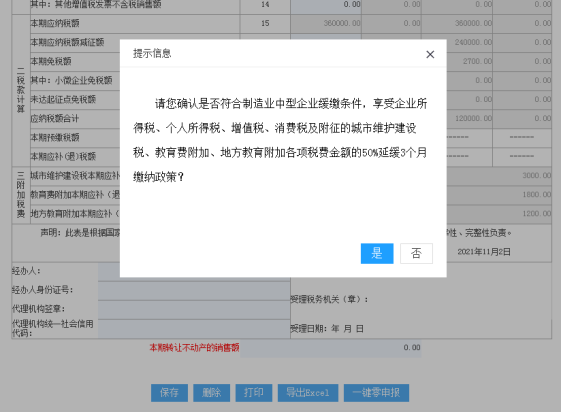Click the 本期应补(退)税额 row label
561x413 pixels.
pyautogui.click(x=63, y=156)
